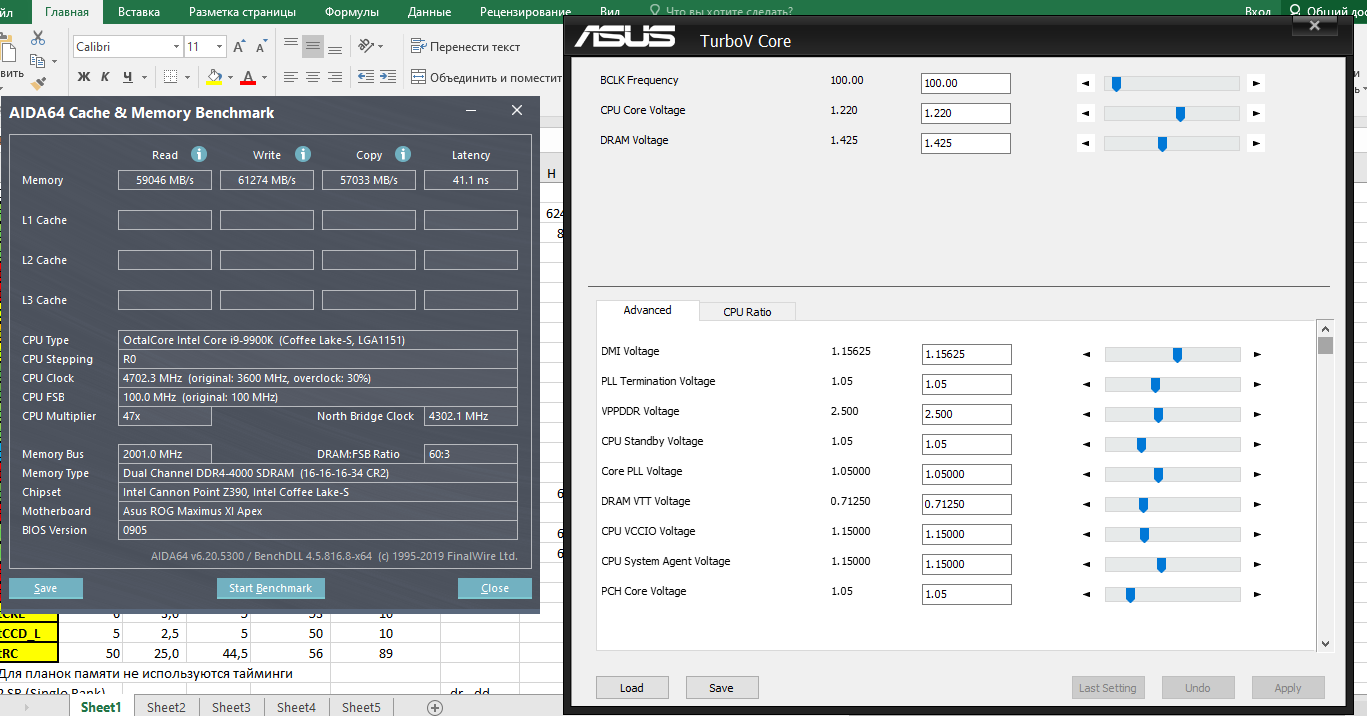Open the Вставка ribbon tab
Viewport: 1367px width, 716px height.
point(138,13)
